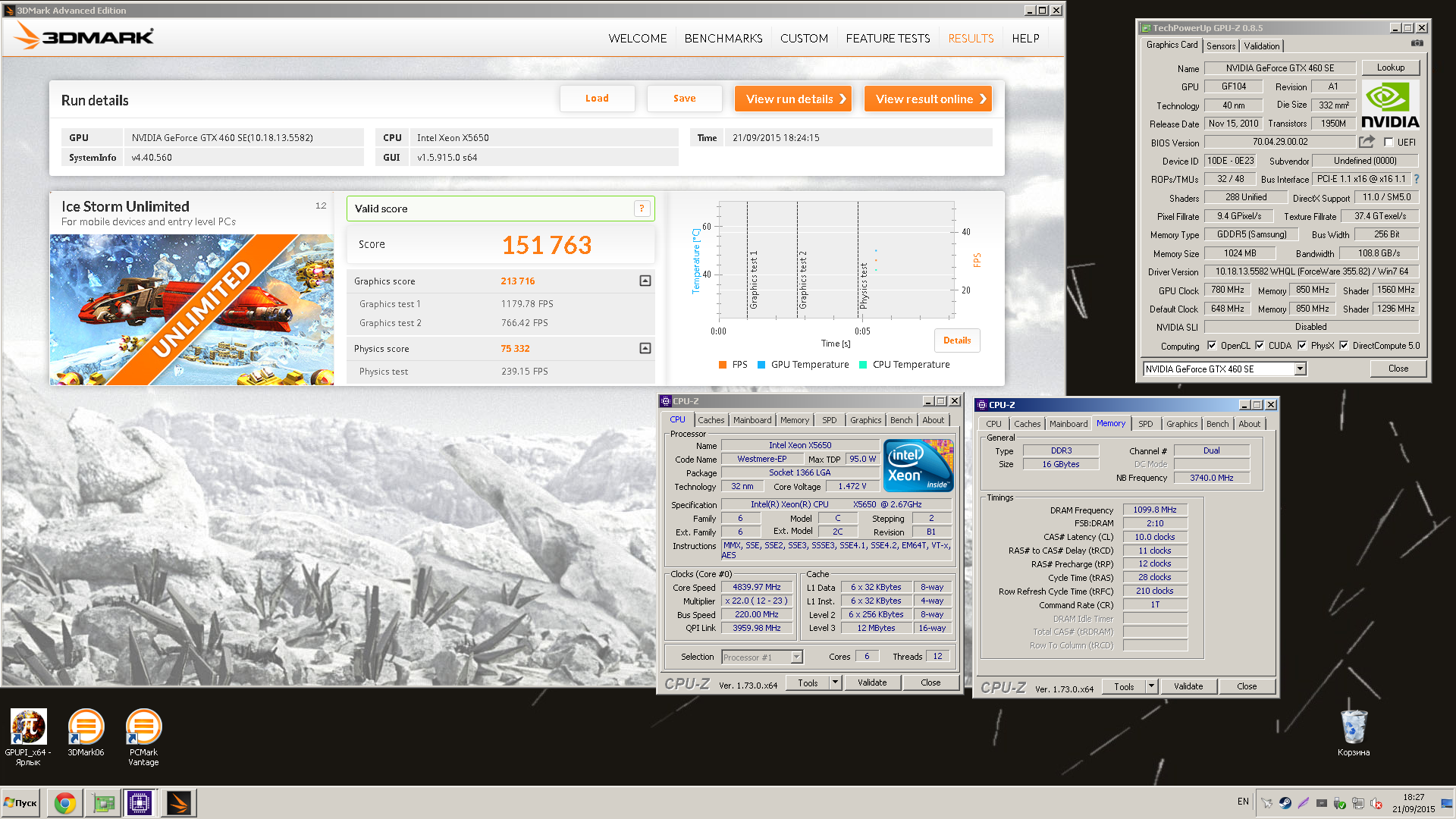Click the Steam tray icon
The height and width of the screenshot is (819, 1456).
[1285, 803]
